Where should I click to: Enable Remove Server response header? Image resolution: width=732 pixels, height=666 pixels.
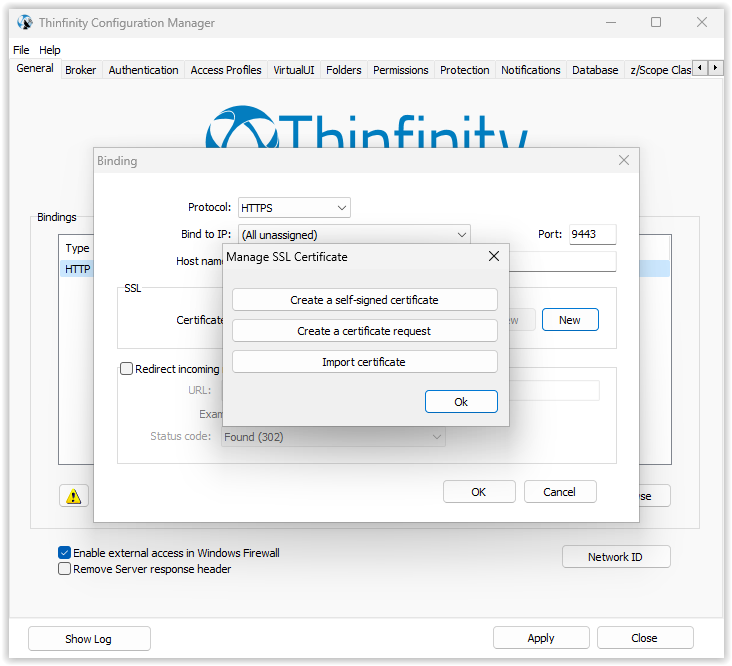(x=64, y=569)
